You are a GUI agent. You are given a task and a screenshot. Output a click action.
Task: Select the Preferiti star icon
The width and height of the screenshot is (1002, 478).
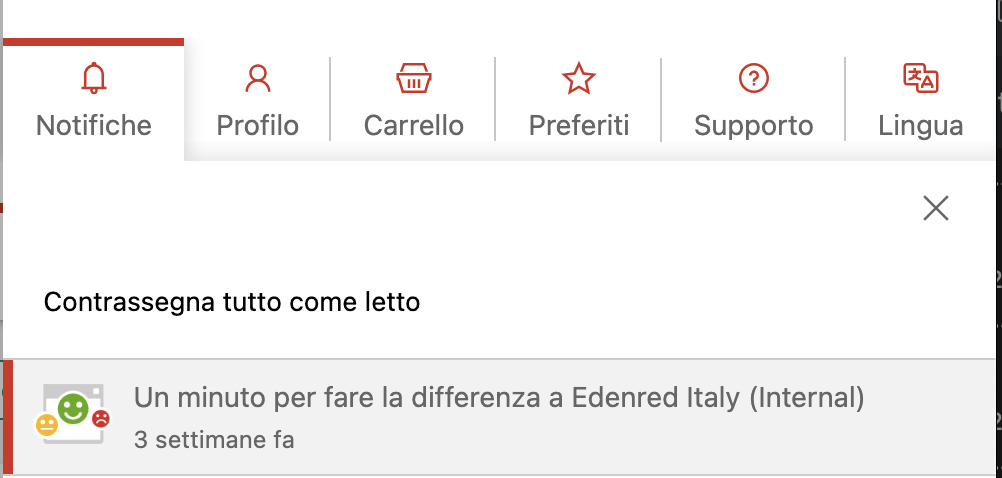[578, 78]
